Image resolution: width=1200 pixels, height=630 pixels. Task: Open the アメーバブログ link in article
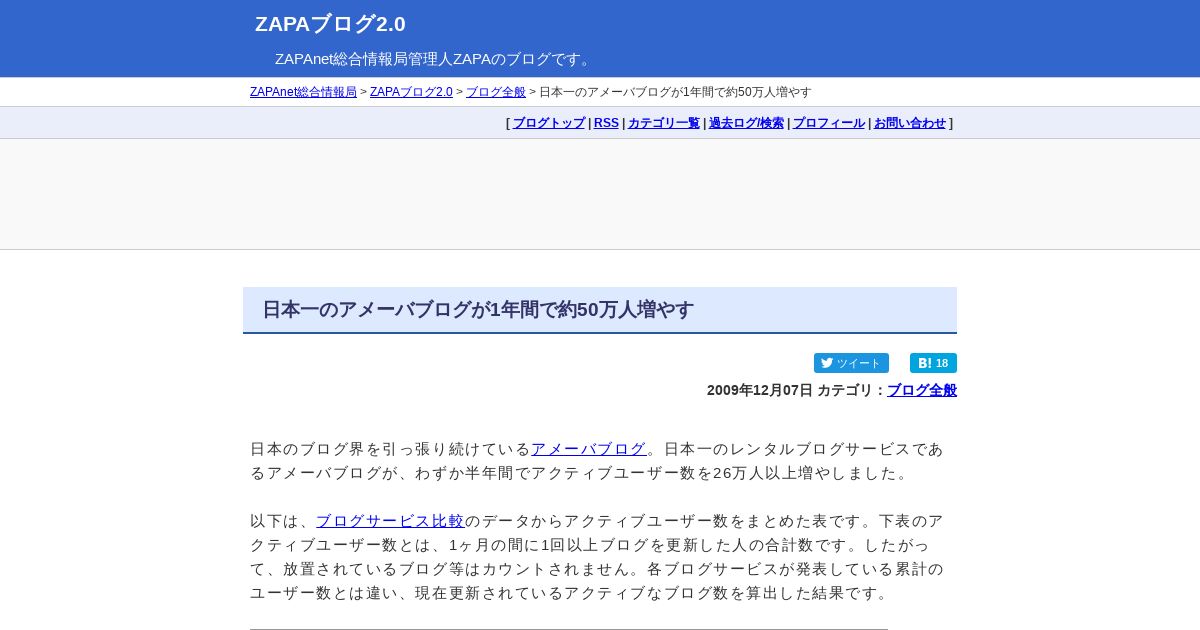coord(589,449)
